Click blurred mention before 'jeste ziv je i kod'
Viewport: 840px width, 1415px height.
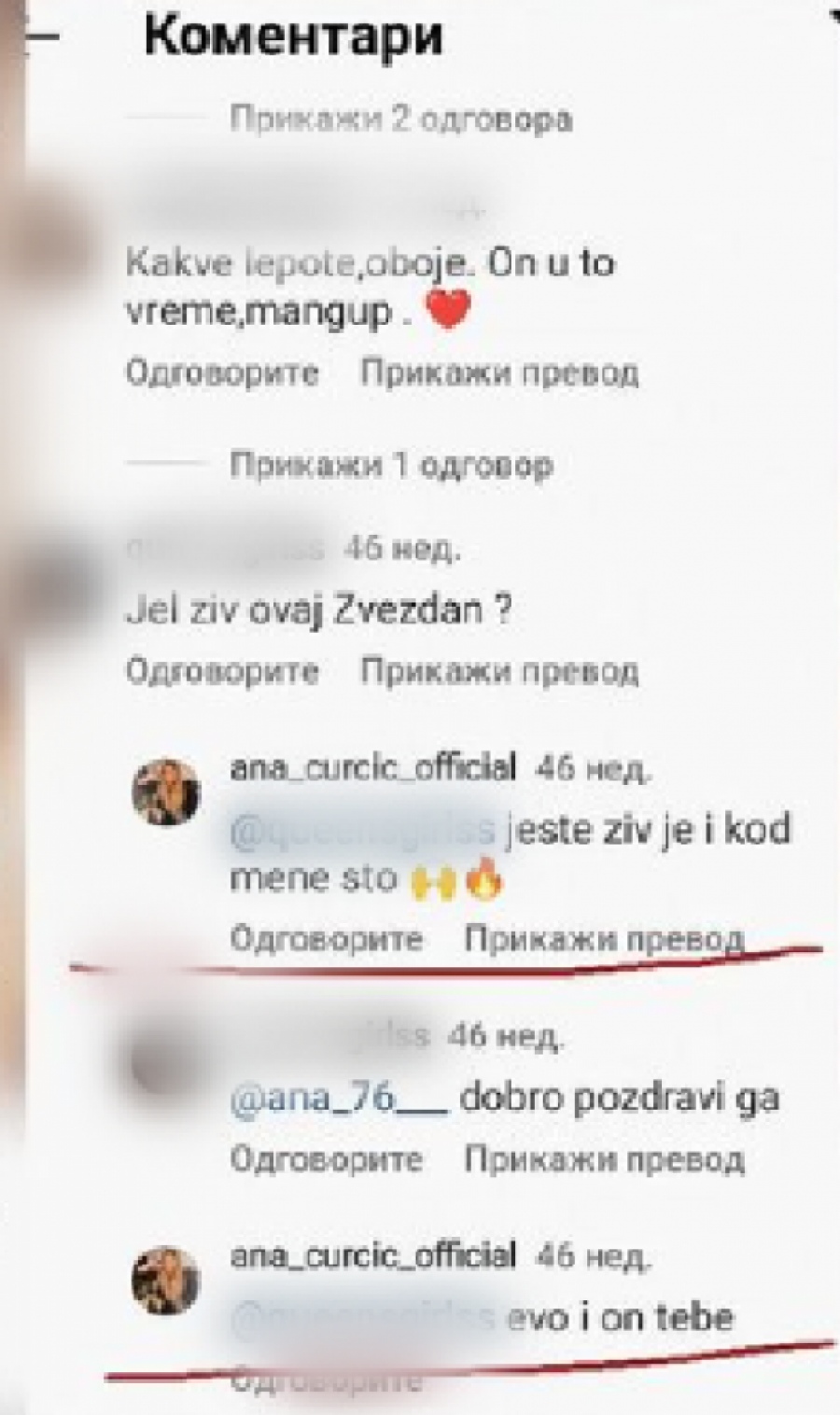click(364, 830)
